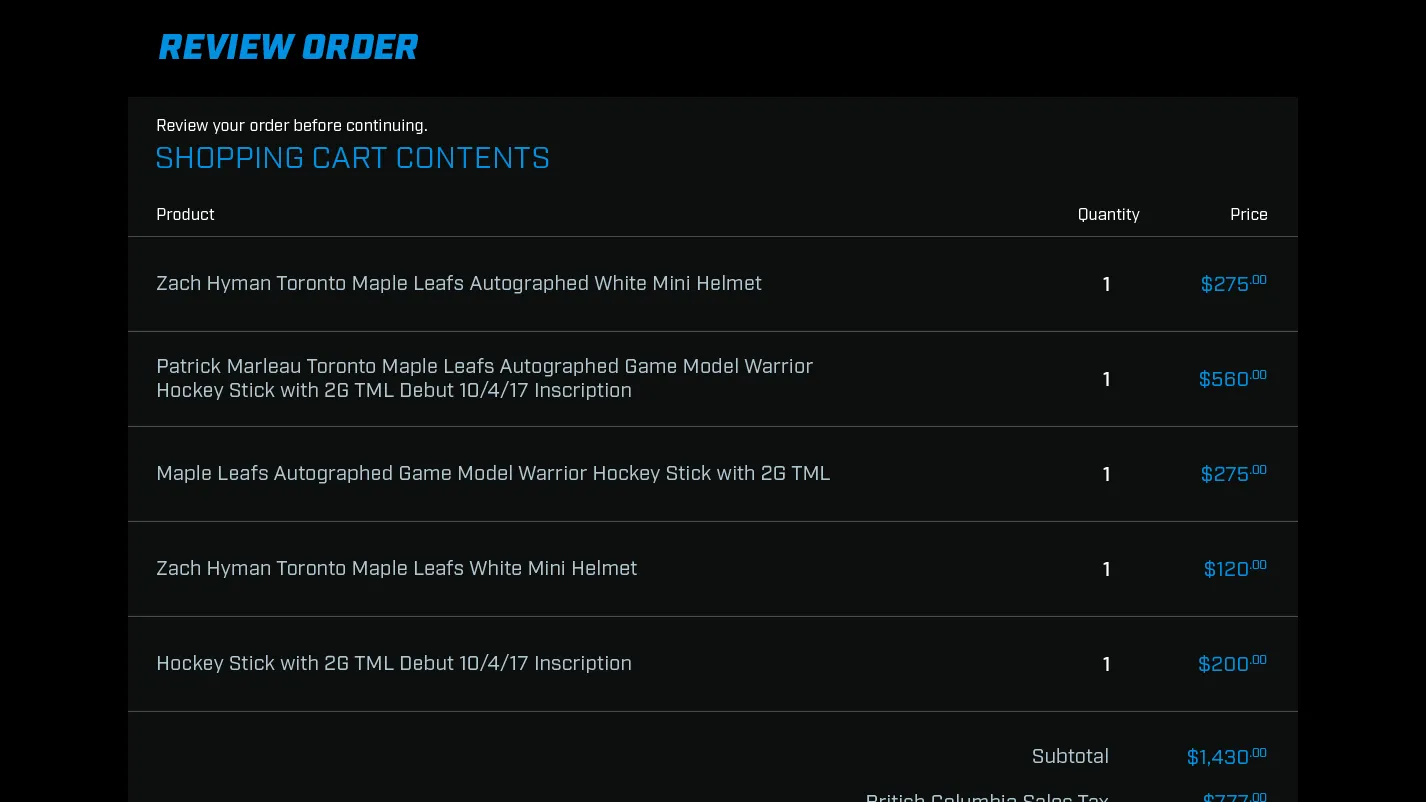Click the Price column header
This screenshot has height=802, width=1426.
click(1248, 214)
